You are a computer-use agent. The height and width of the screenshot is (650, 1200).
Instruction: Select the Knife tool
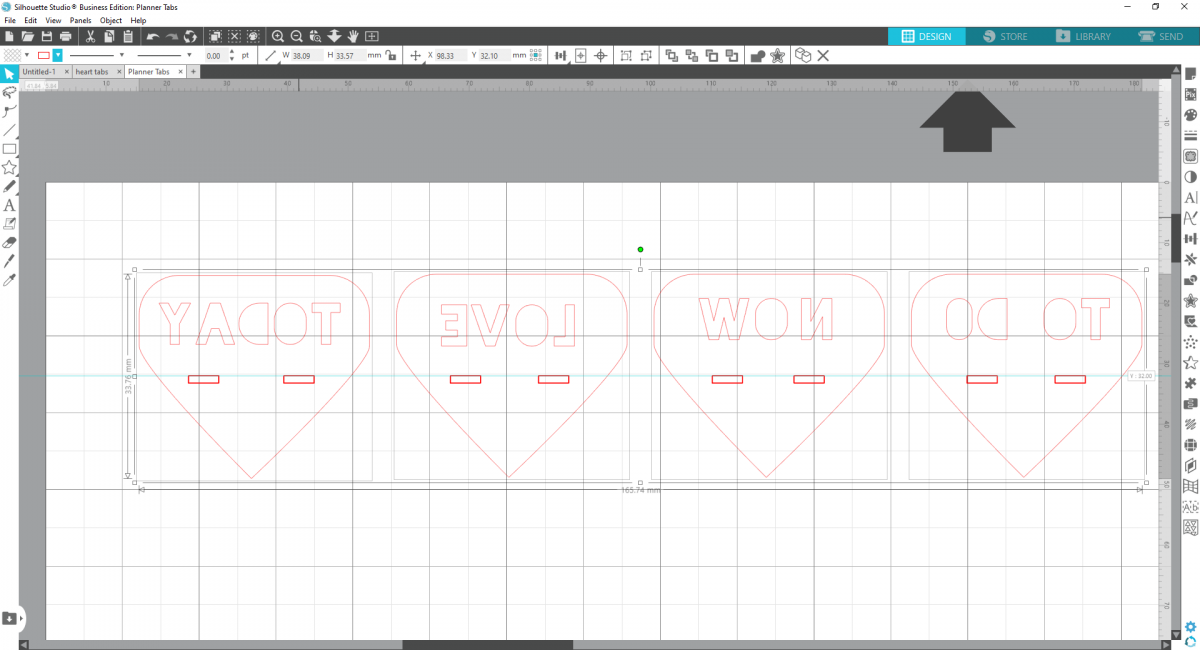coord(10,261)
